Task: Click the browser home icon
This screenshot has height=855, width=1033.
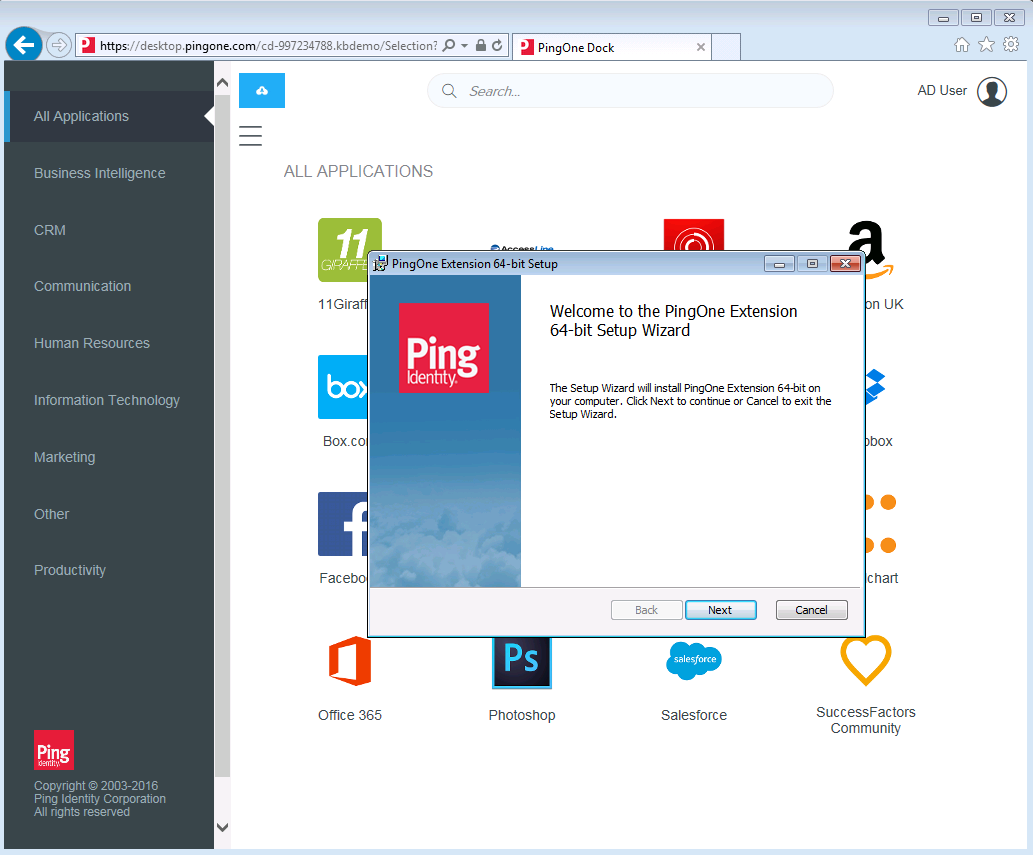Action: pyautogui.click(x=960, y=44)
